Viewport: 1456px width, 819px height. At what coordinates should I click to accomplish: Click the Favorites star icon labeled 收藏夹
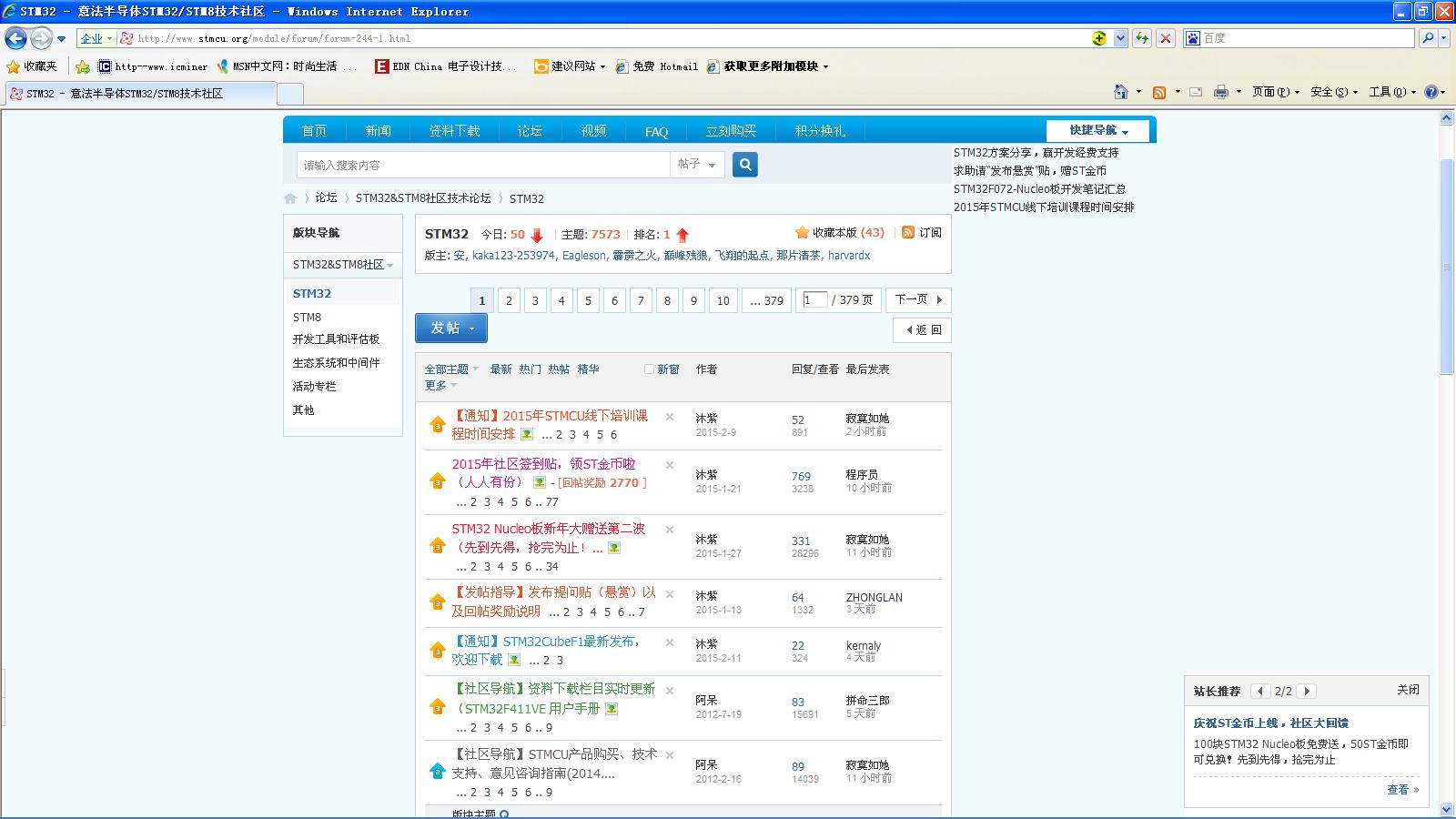32,66
